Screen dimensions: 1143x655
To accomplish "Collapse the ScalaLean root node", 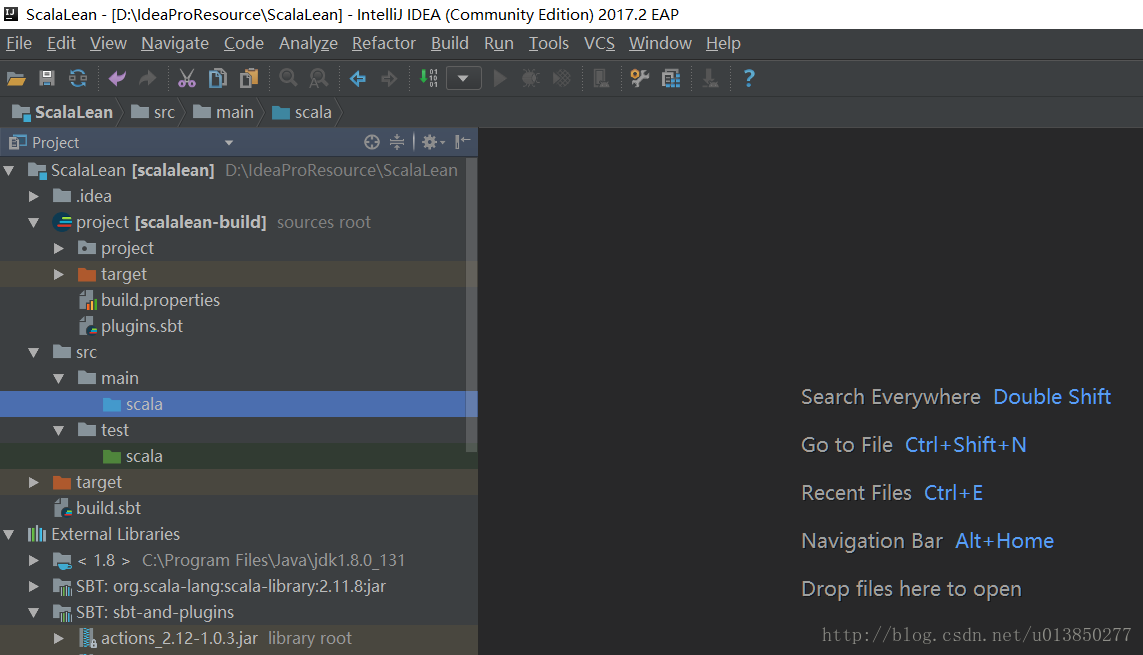I will (x=9, y=170).
